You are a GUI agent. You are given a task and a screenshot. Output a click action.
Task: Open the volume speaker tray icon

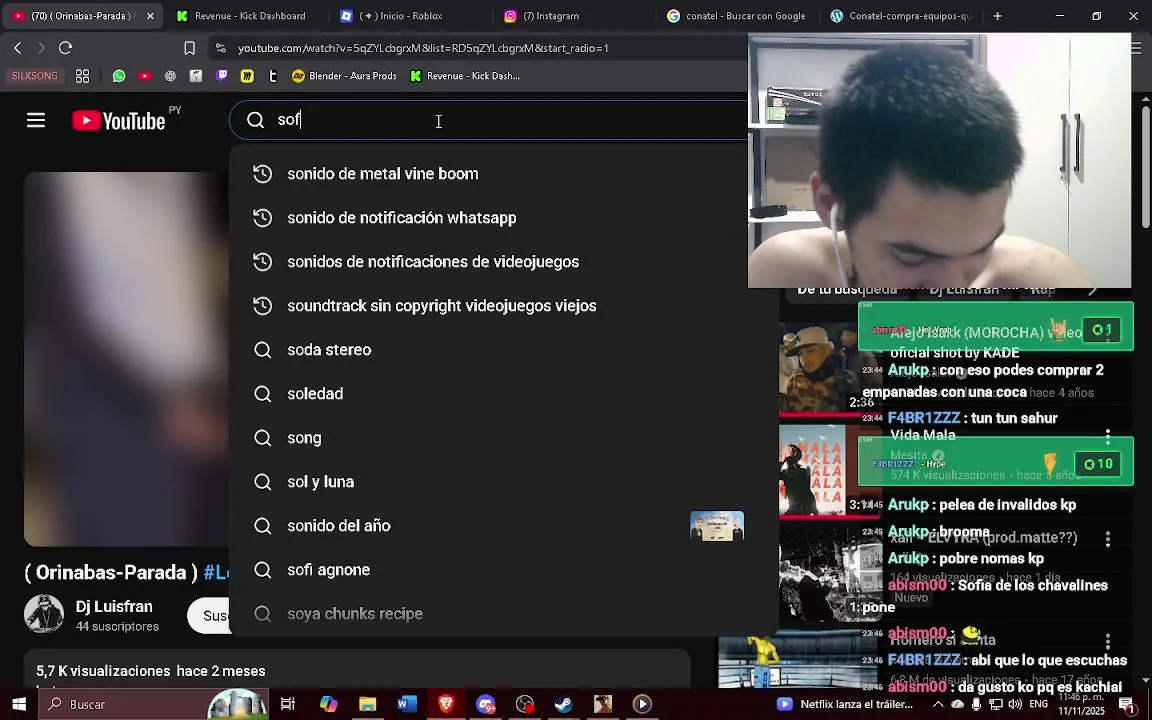pyautogui.click(x=1015, y=704)
